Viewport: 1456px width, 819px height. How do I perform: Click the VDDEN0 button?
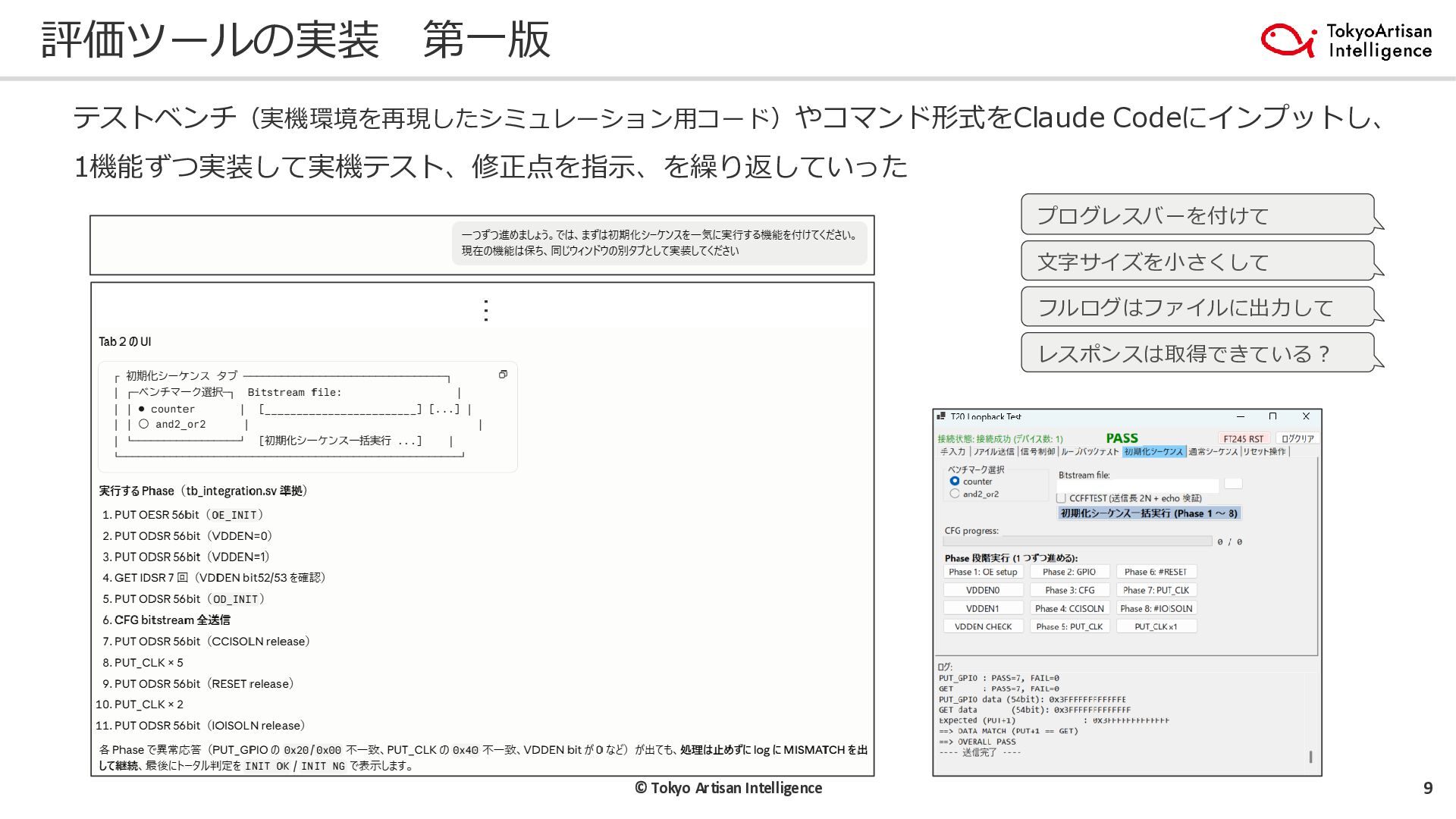[984, 590]
